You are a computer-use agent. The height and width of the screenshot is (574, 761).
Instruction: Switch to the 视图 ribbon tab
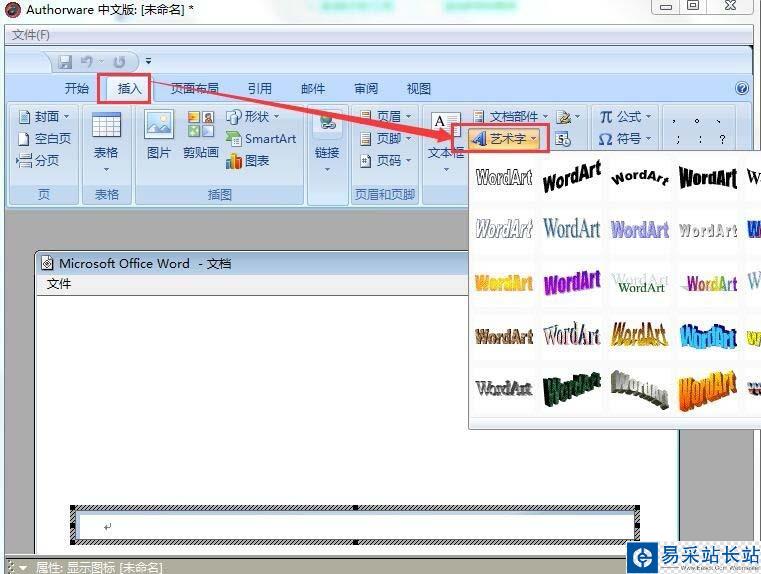point(418,88)
